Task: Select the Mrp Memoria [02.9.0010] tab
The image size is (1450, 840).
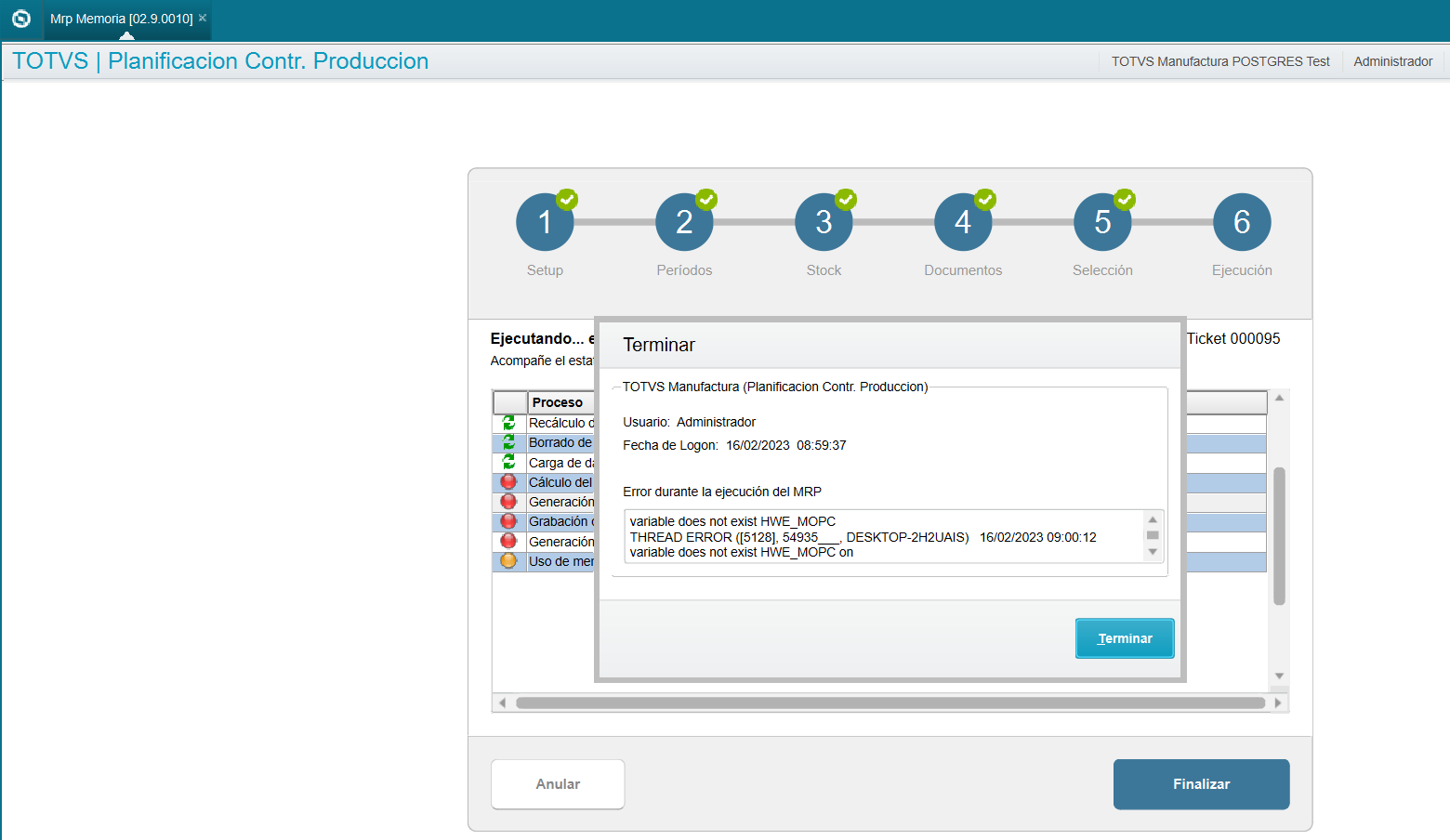Action: pos(122,19)
